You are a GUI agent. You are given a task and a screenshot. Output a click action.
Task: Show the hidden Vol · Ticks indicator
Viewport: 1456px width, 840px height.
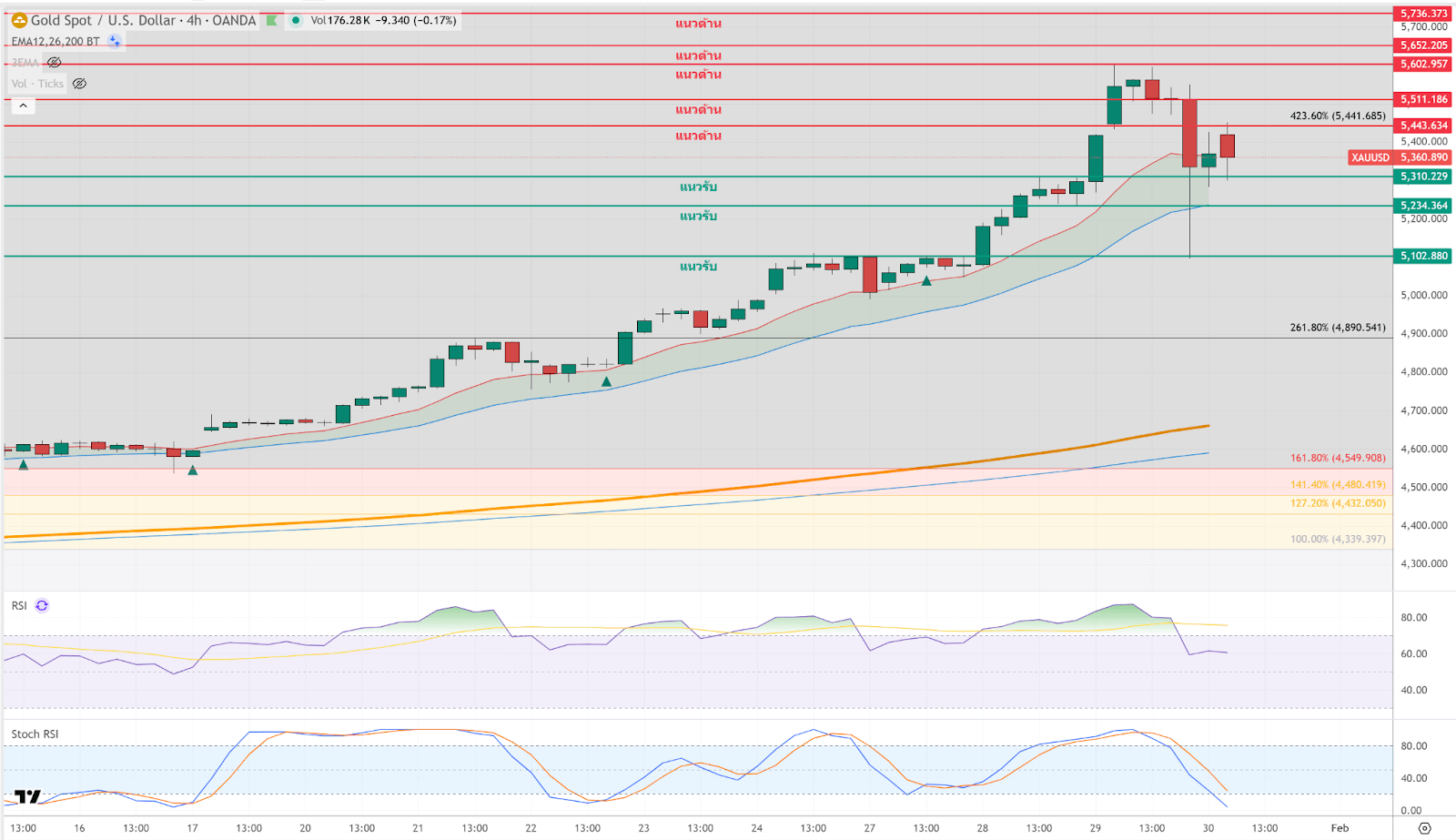(79, 84)
